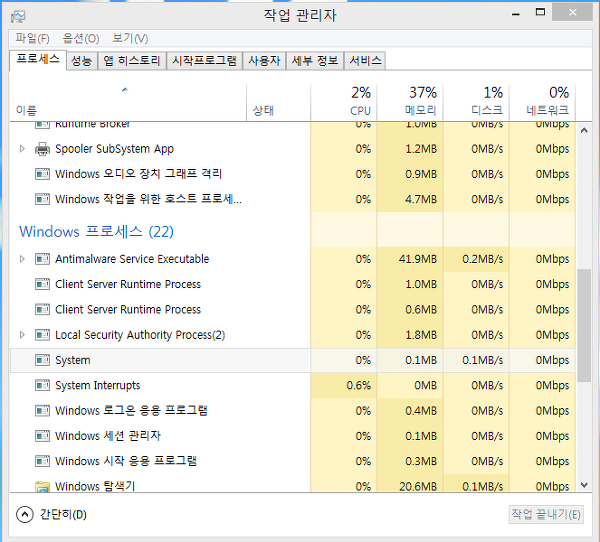Viewport: 600px width, 542px height.
Task: Open the 파일(F) menu
Action: pos(32,38)
